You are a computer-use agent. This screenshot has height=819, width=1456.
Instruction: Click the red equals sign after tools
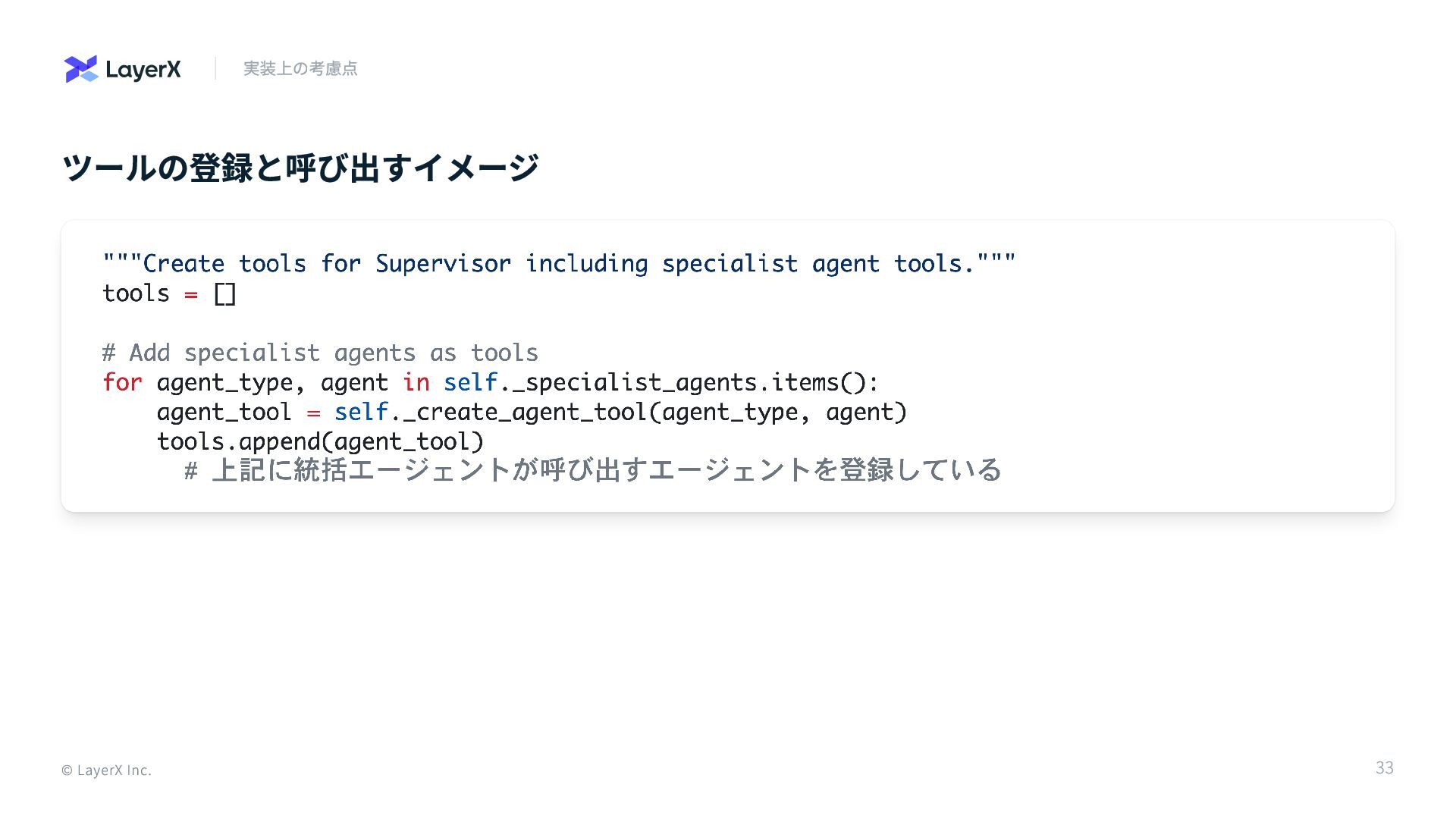tap(191, 295)
